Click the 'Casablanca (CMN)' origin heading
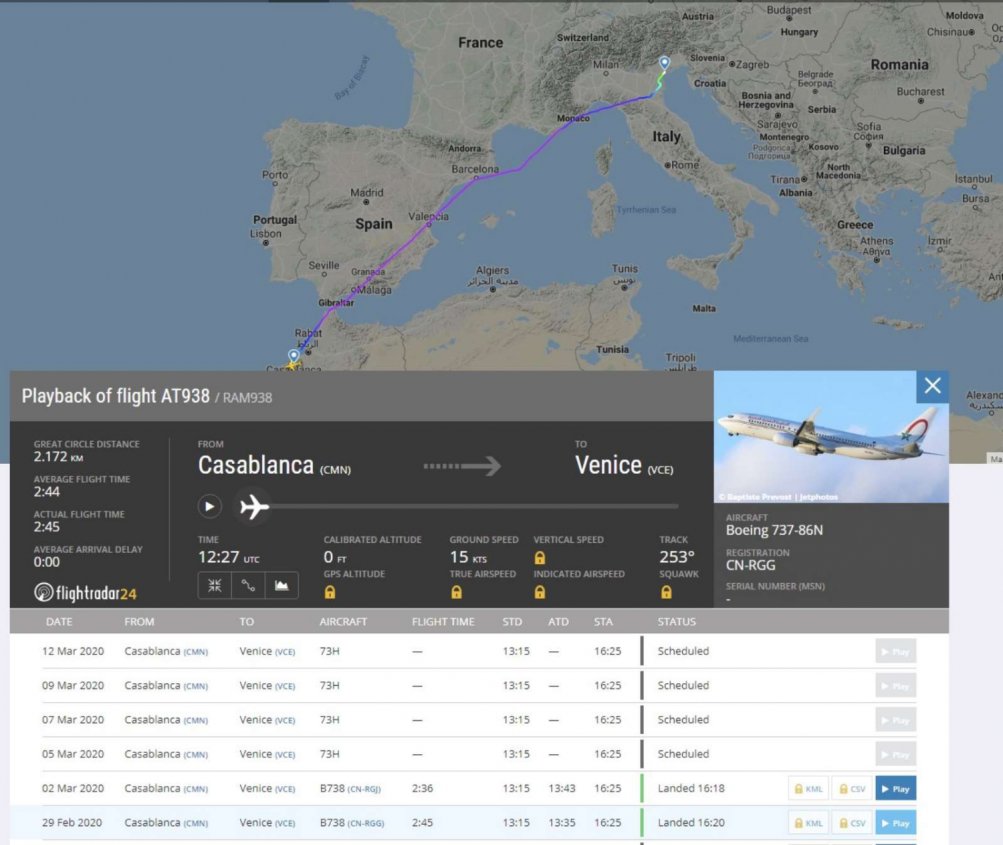Viewport: 1003px width, 845px height. click(x=274, y=465)
